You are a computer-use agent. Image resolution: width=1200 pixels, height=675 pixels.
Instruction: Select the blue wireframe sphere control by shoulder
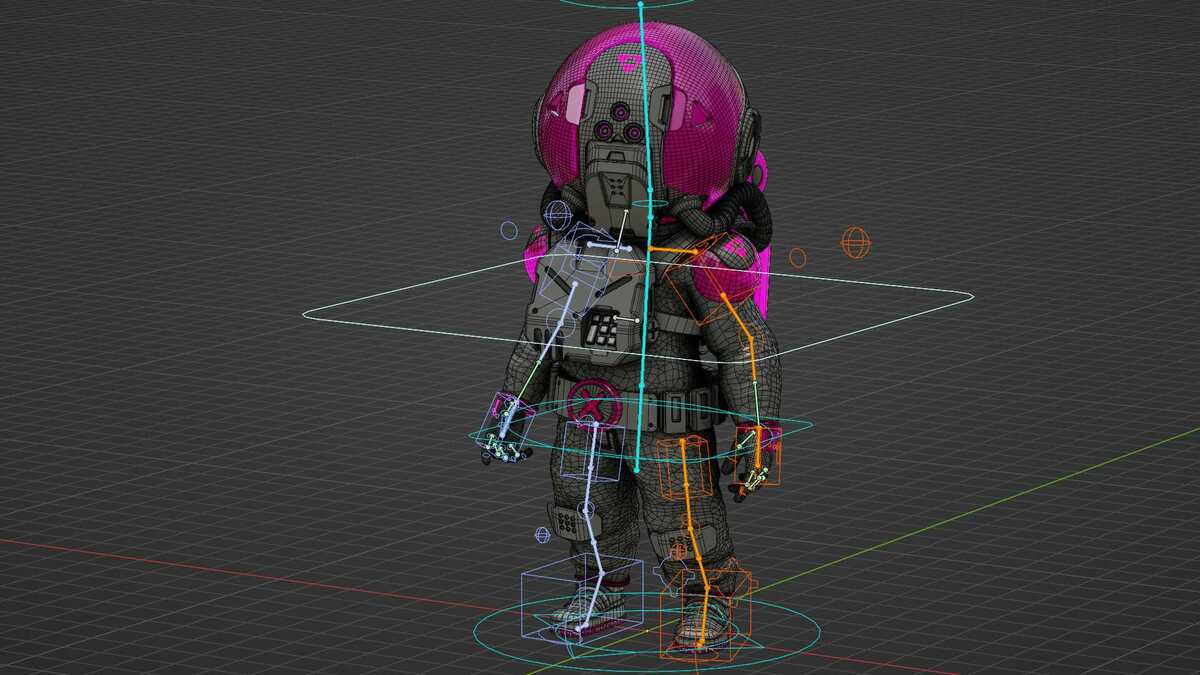point(558,215)
